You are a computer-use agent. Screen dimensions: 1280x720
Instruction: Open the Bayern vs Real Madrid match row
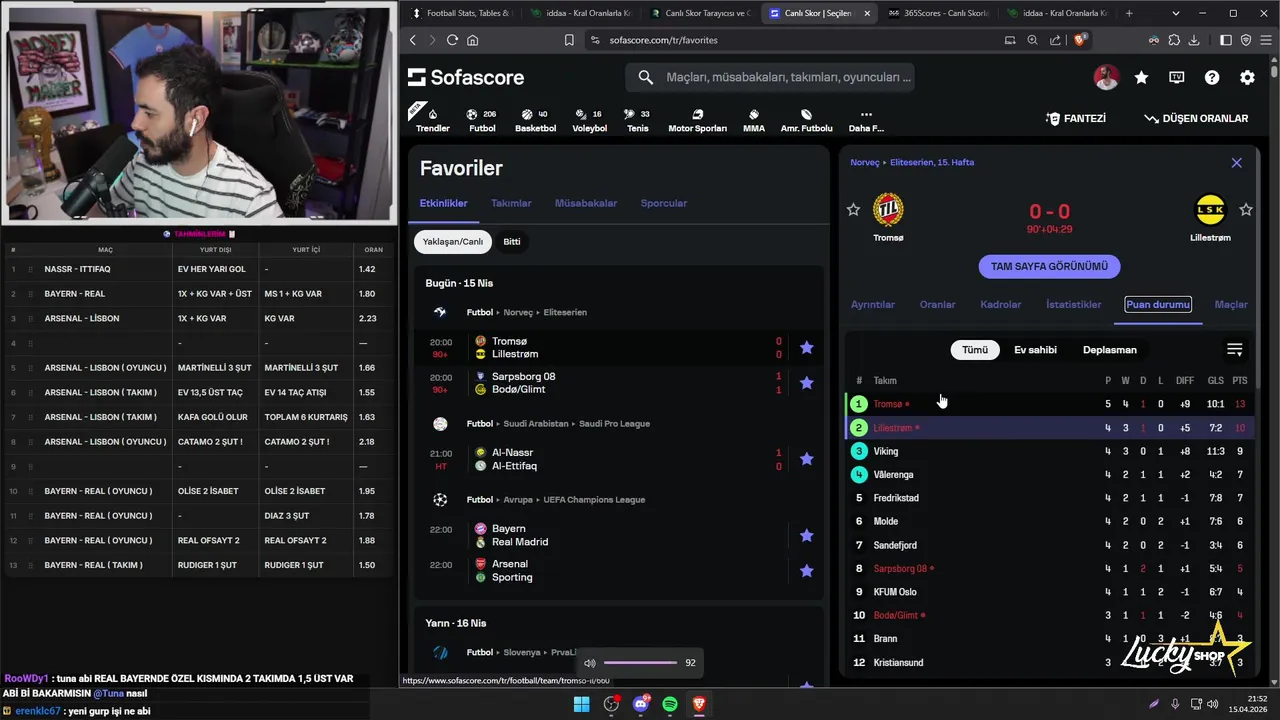pyautogui.click(x=620, y=535)
